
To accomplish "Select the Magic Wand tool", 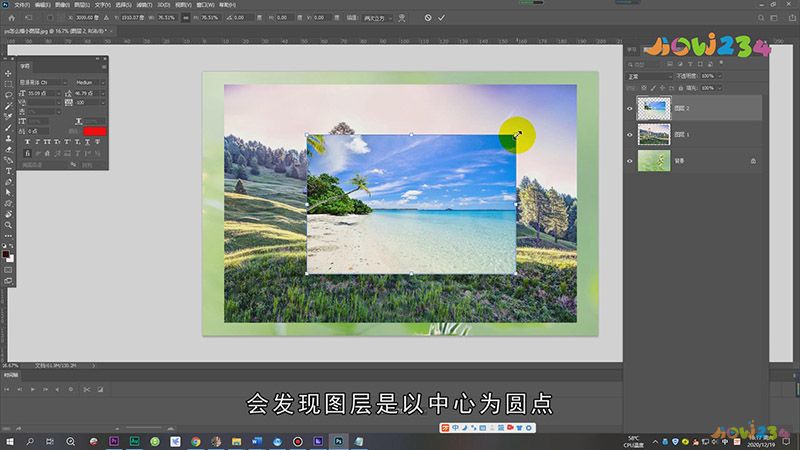I will click(8, 106).
